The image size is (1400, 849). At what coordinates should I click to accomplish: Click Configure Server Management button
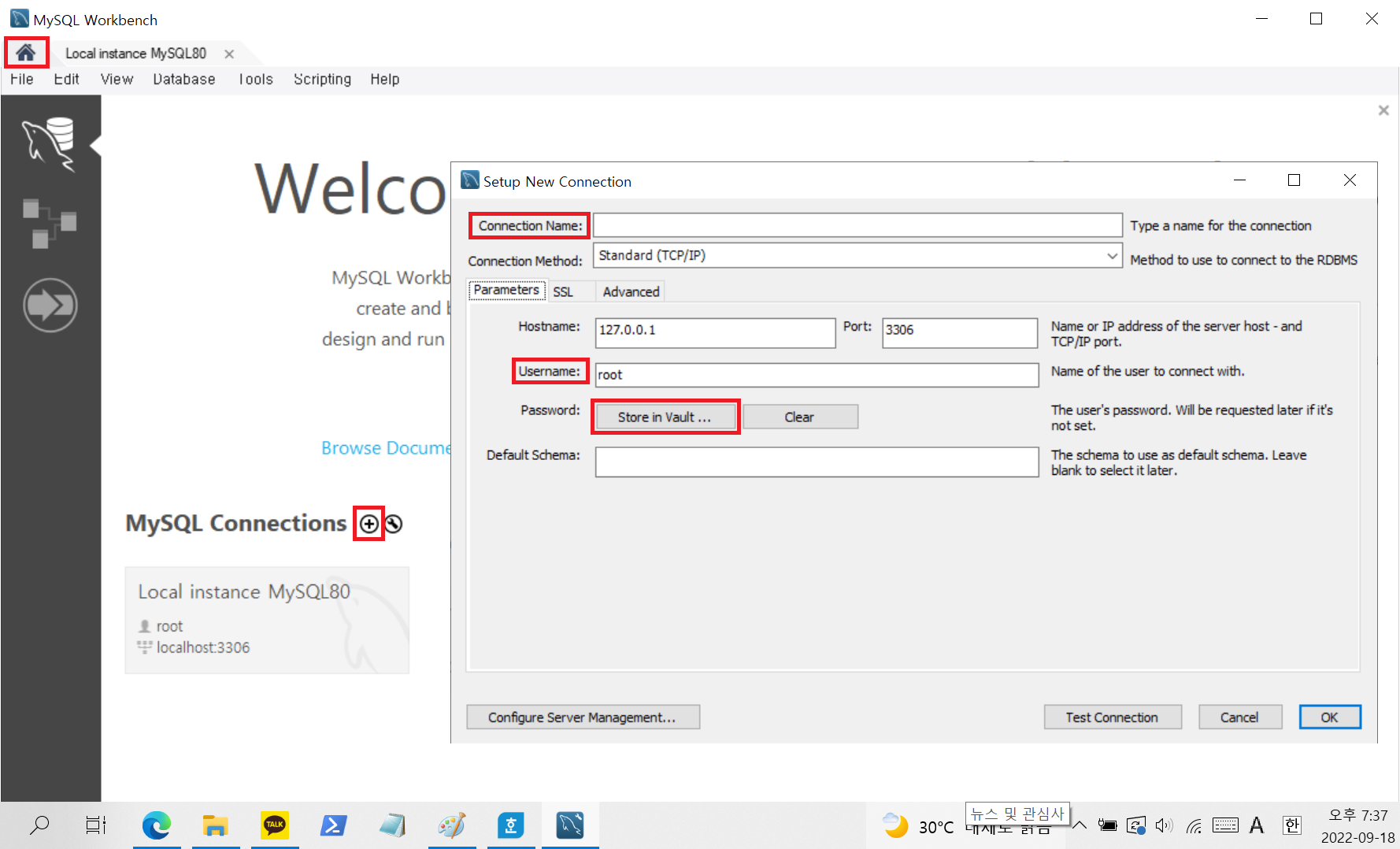[x=583, y=717]
